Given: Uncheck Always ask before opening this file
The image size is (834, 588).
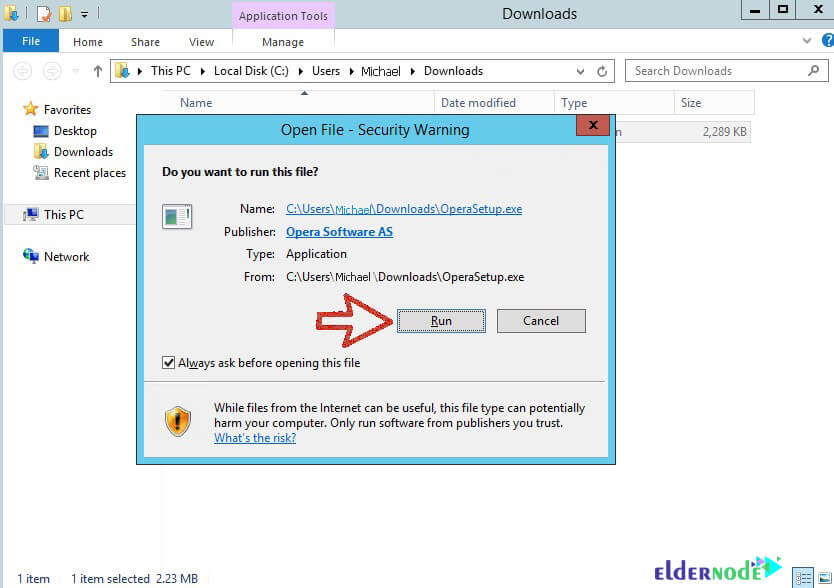Looking at the screenshot, I should click(x=168, y=363).
